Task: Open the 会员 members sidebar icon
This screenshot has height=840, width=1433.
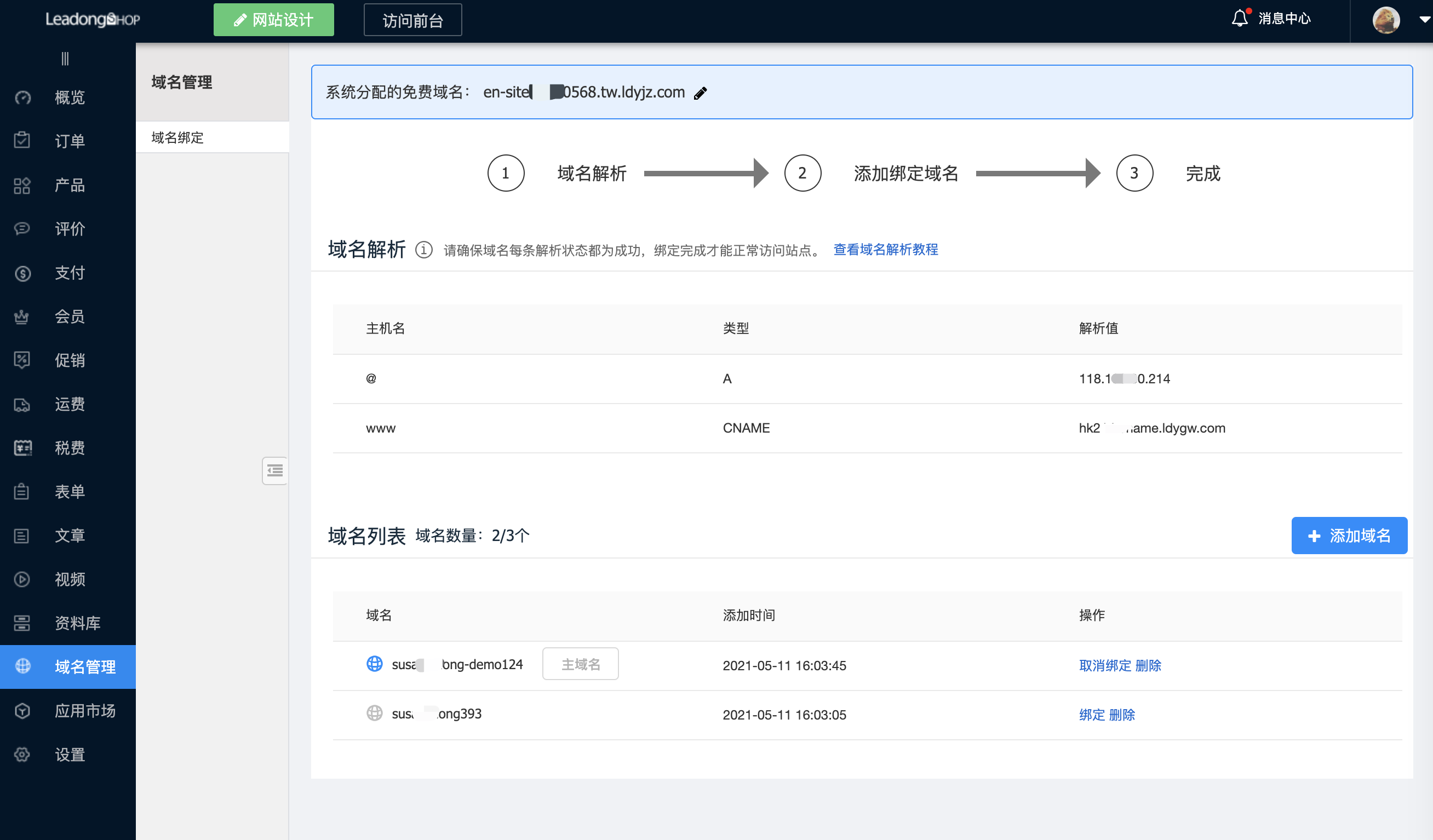Action: pos(21,317)
